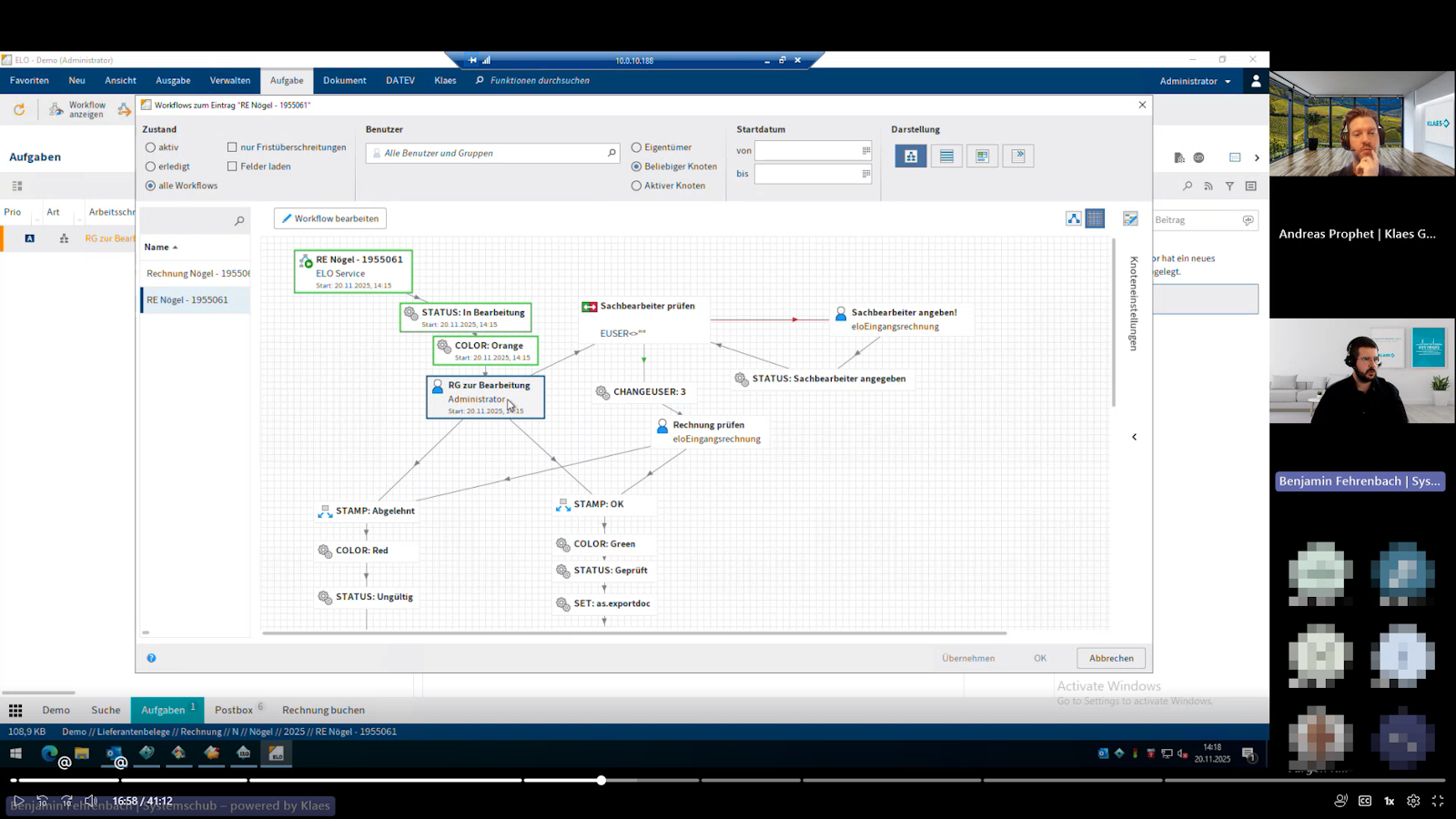The image size is (1456, 819).
Task: Click the refresh icon in the toolbar
Action: pos(19,109)
